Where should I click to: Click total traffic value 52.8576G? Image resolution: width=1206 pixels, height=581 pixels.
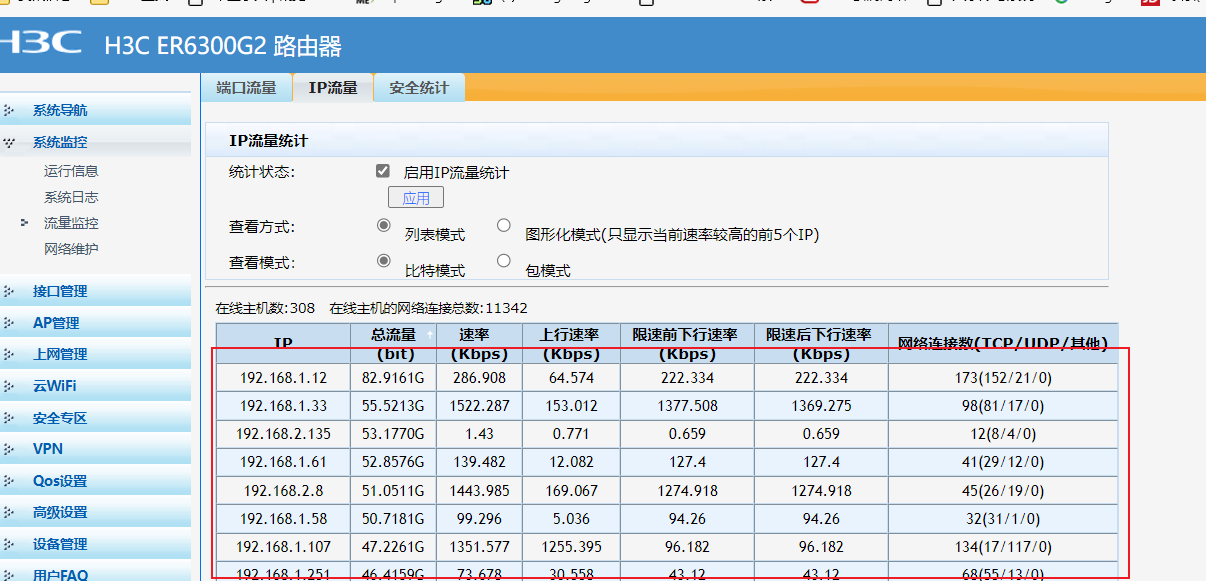[x=393, y=462]
